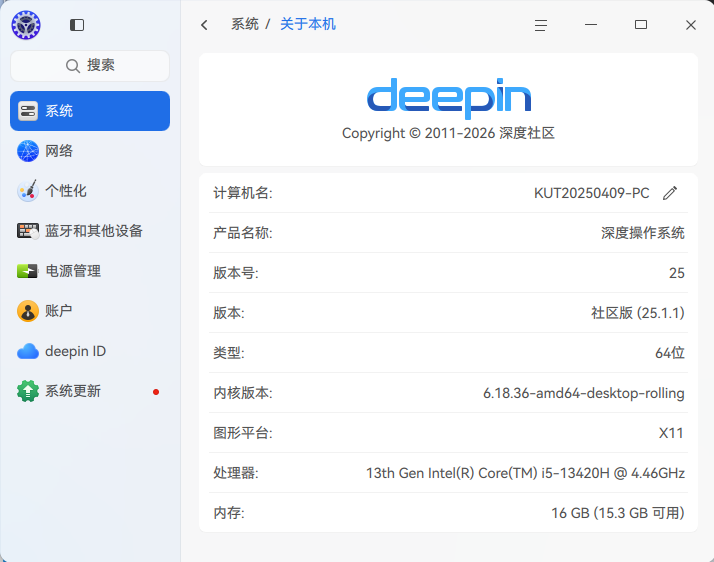Screen dimensions: 714x562
Task: Open 个性化 settings category
Action: [x=90, y=191]
